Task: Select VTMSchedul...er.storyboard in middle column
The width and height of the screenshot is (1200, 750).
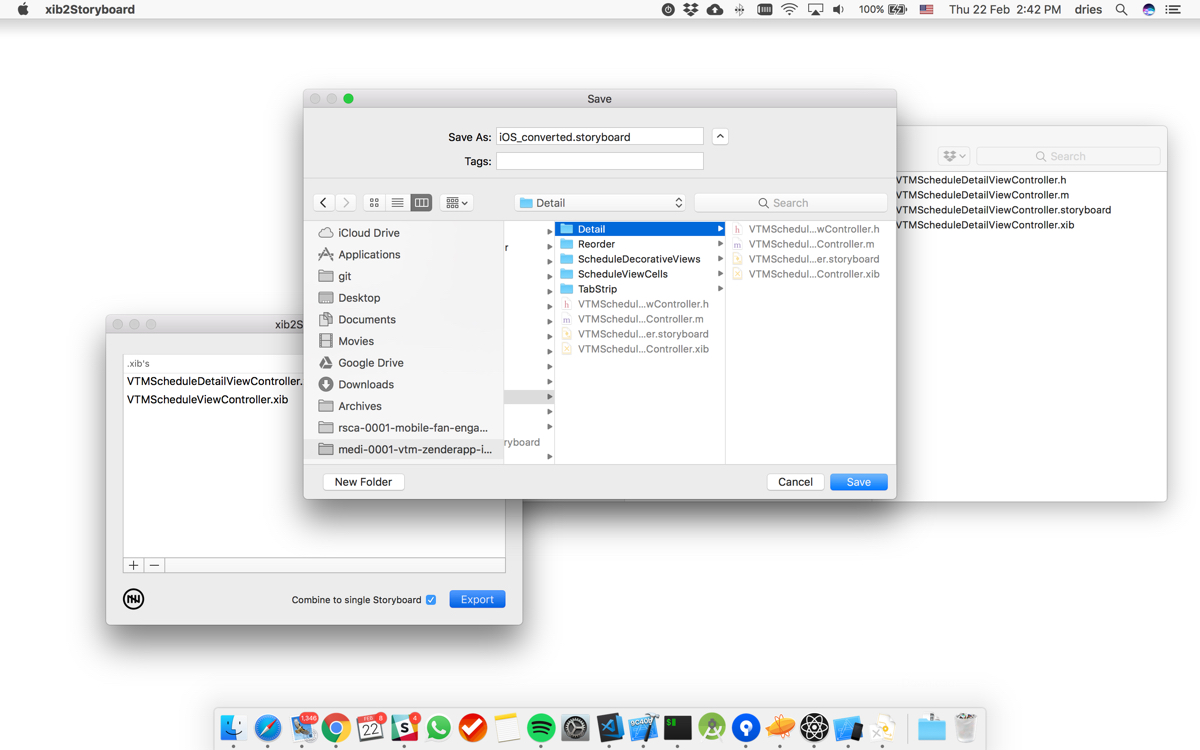Action: [x=643, y=334]
